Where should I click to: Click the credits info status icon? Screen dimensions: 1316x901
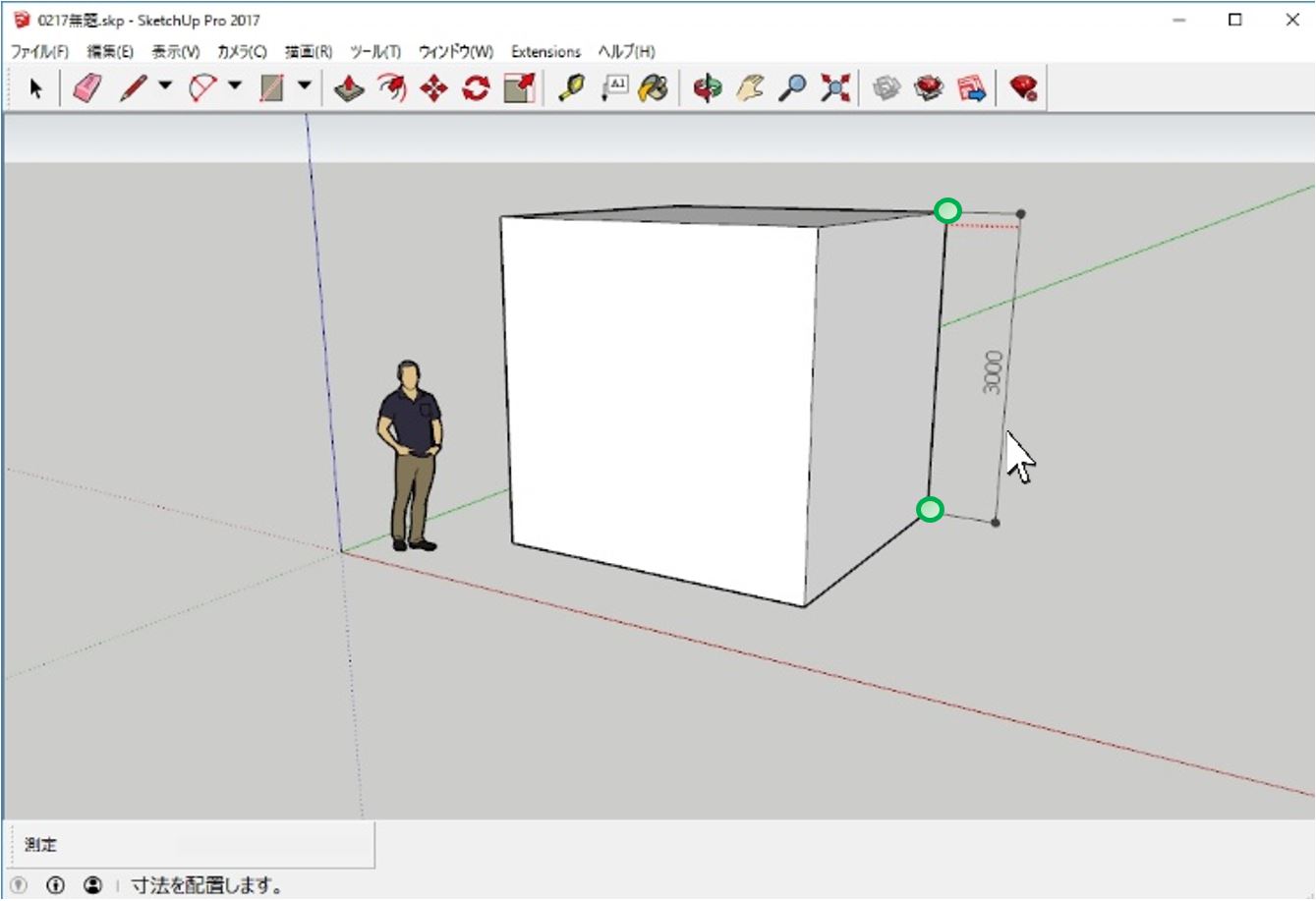point(55,885)
